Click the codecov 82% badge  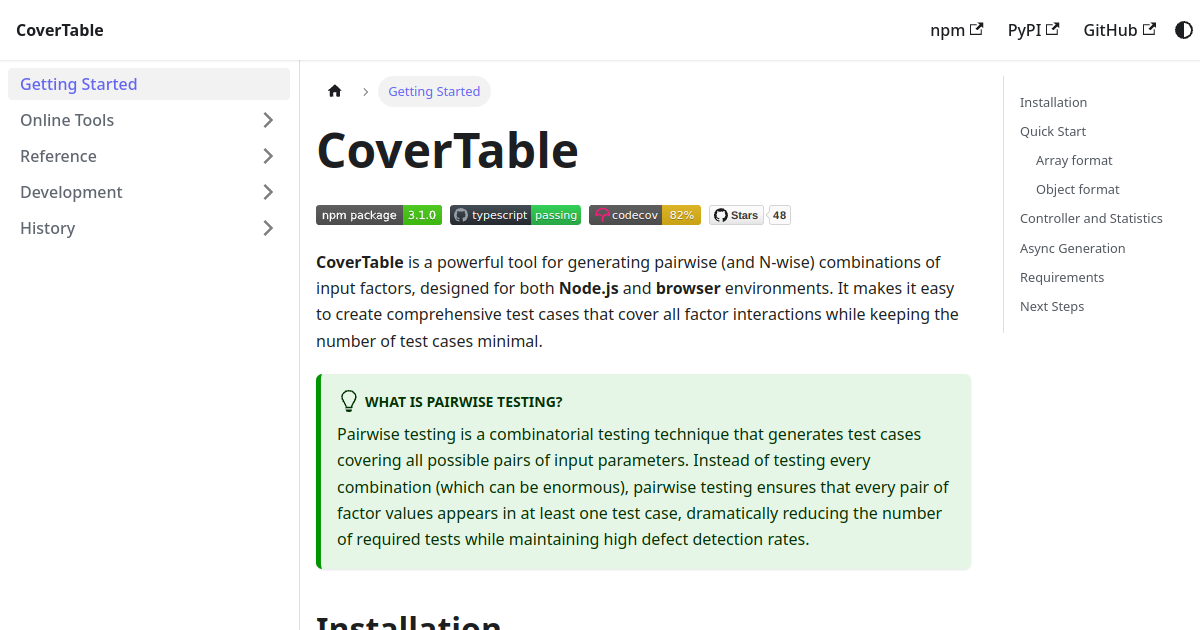coord(645,215)
